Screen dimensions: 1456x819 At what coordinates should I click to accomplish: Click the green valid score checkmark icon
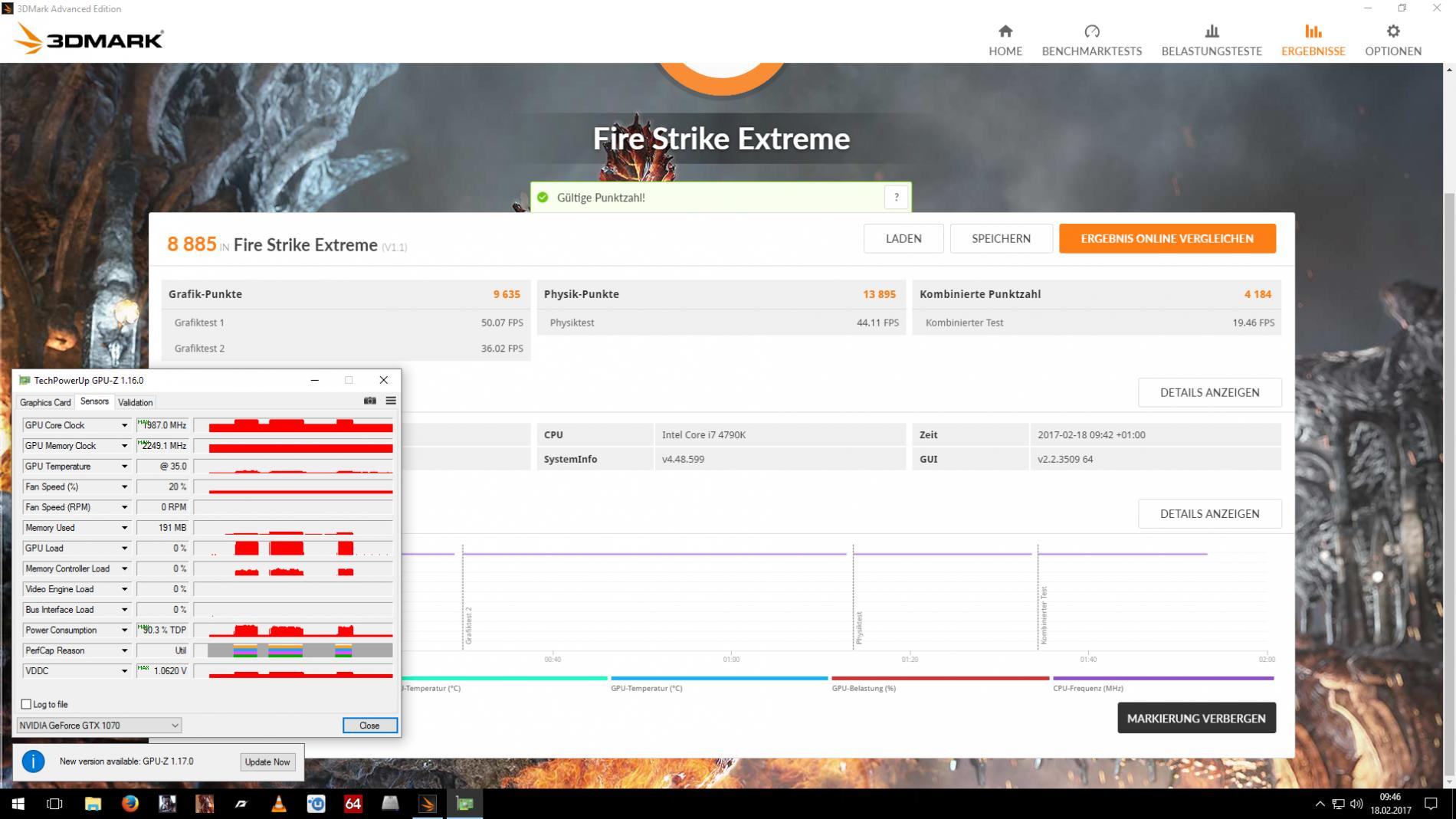[x=543, y=198]
